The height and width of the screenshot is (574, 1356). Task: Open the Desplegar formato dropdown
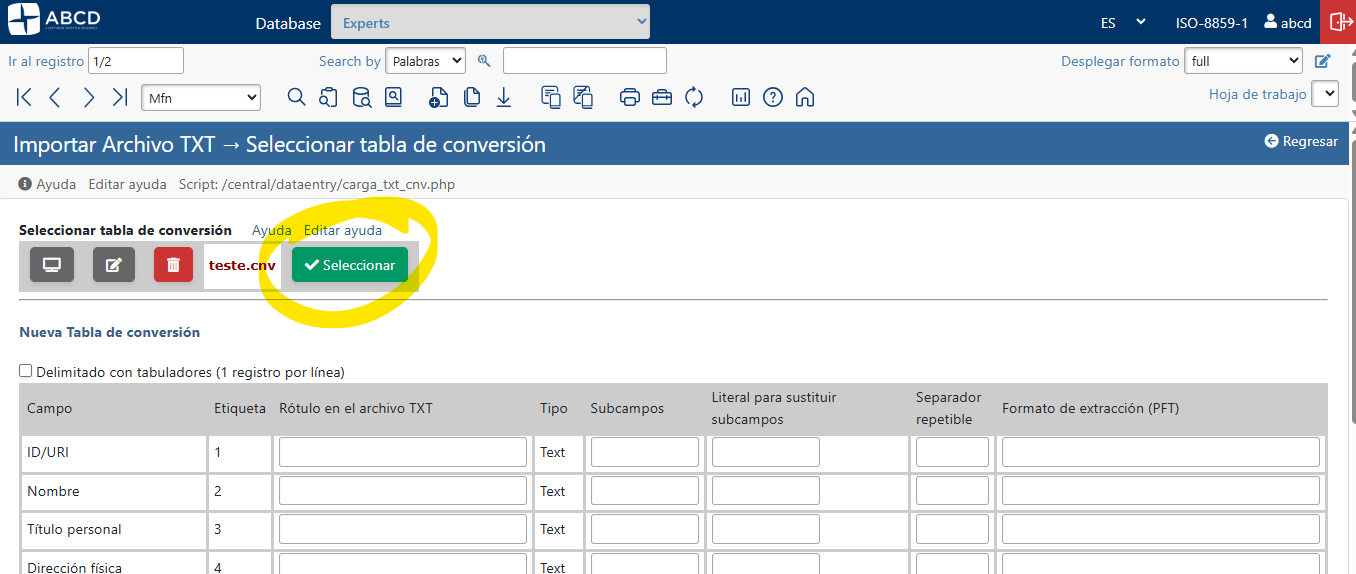point(1243,61)
